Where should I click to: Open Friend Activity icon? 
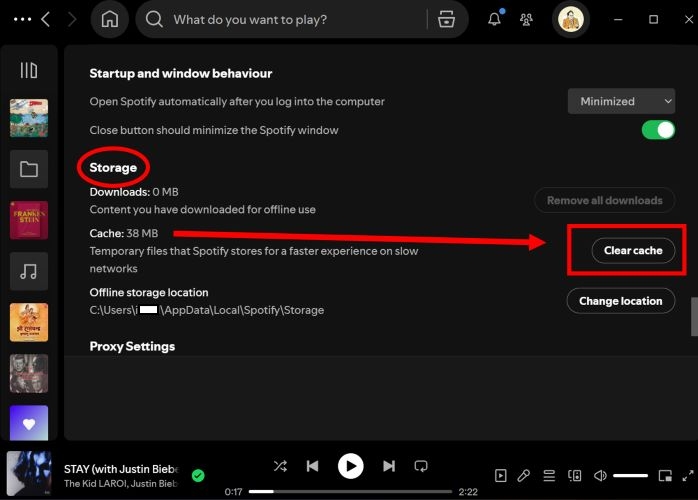pyautogui.click(x=526, y=20)
